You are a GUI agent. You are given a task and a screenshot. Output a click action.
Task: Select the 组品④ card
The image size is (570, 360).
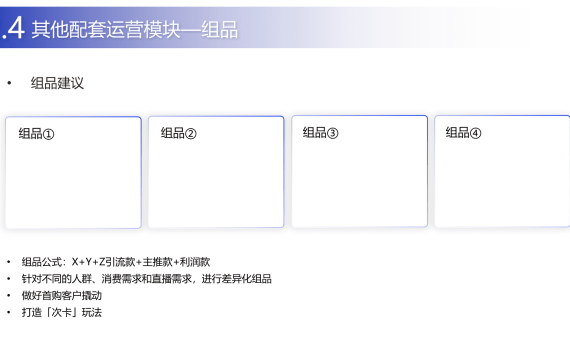[x=502, y=171]
